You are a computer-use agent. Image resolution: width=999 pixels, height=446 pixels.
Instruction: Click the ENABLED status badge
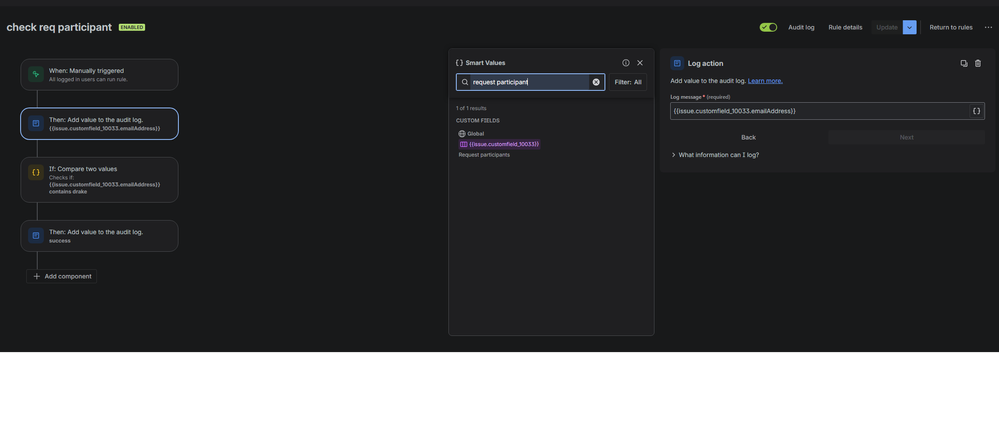tap(132, 27)
